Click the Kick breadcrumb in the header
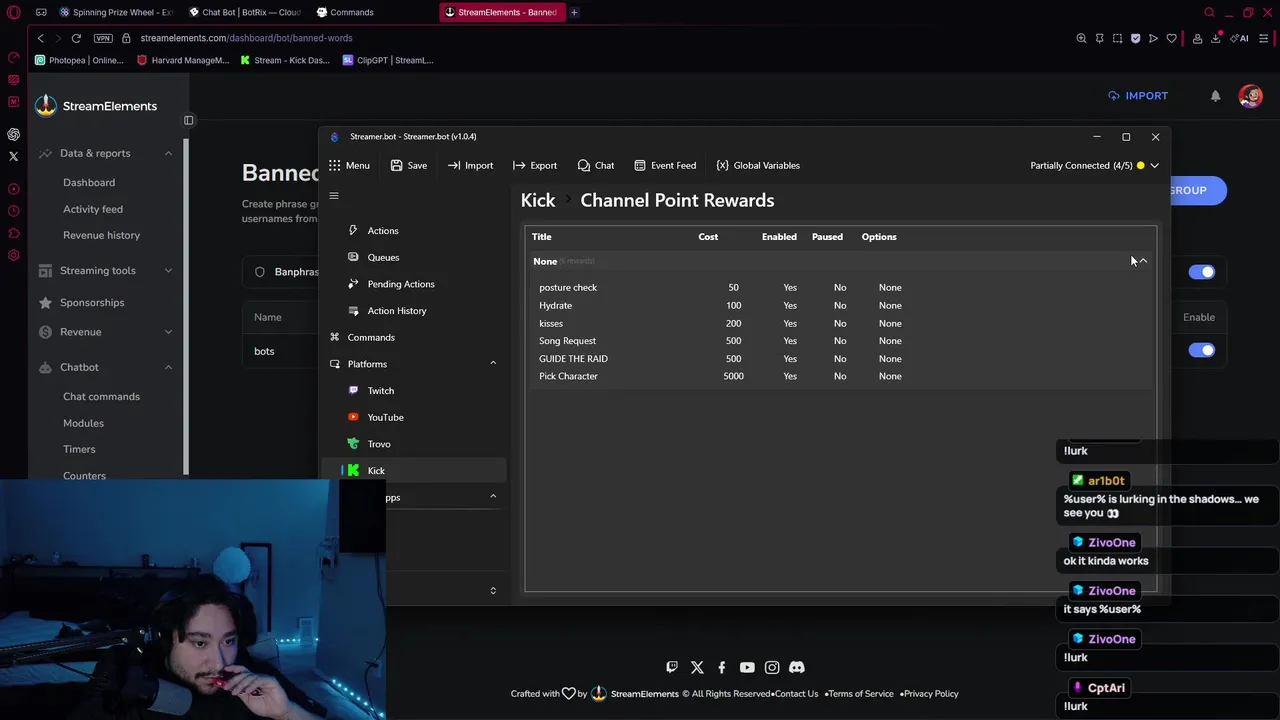The width and height of the screenshot is (1280, 720). coord(538,200)
